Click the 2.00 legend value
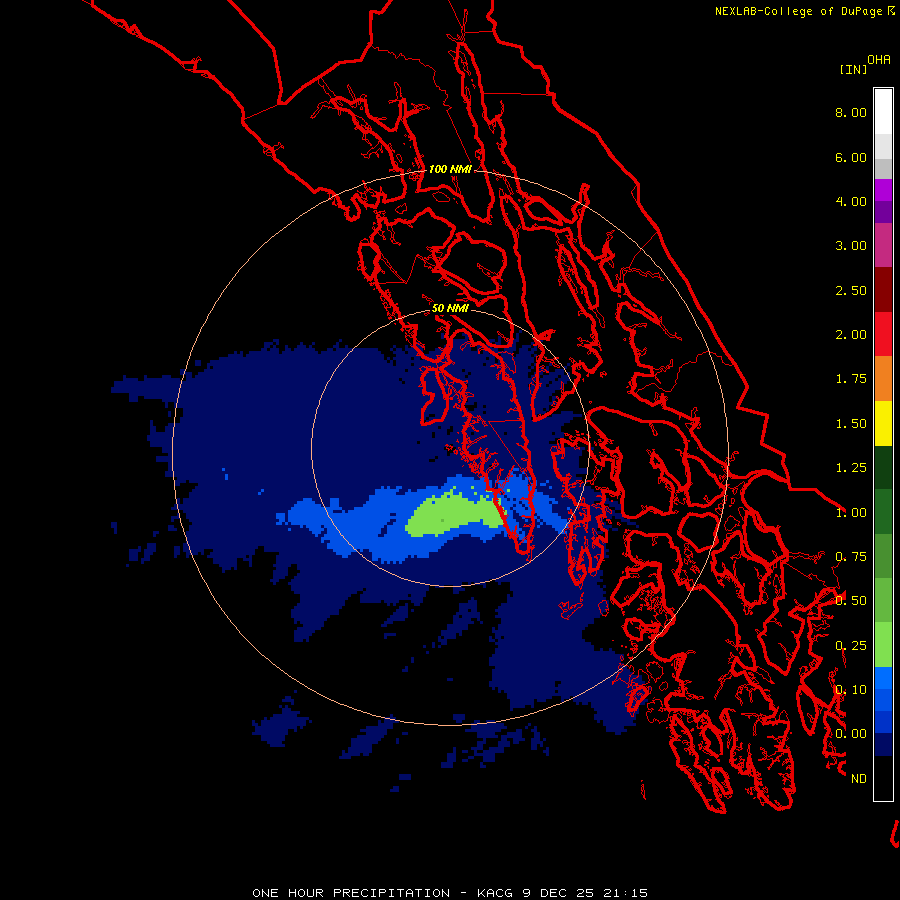The height and width of the screenshot is (900, 900). point(851,335)
